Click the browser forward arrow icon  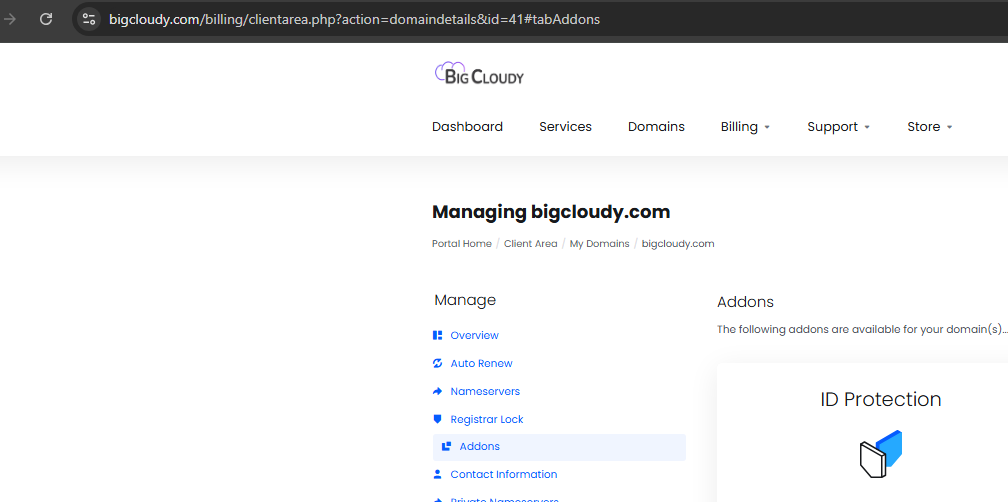click(10, 19)
